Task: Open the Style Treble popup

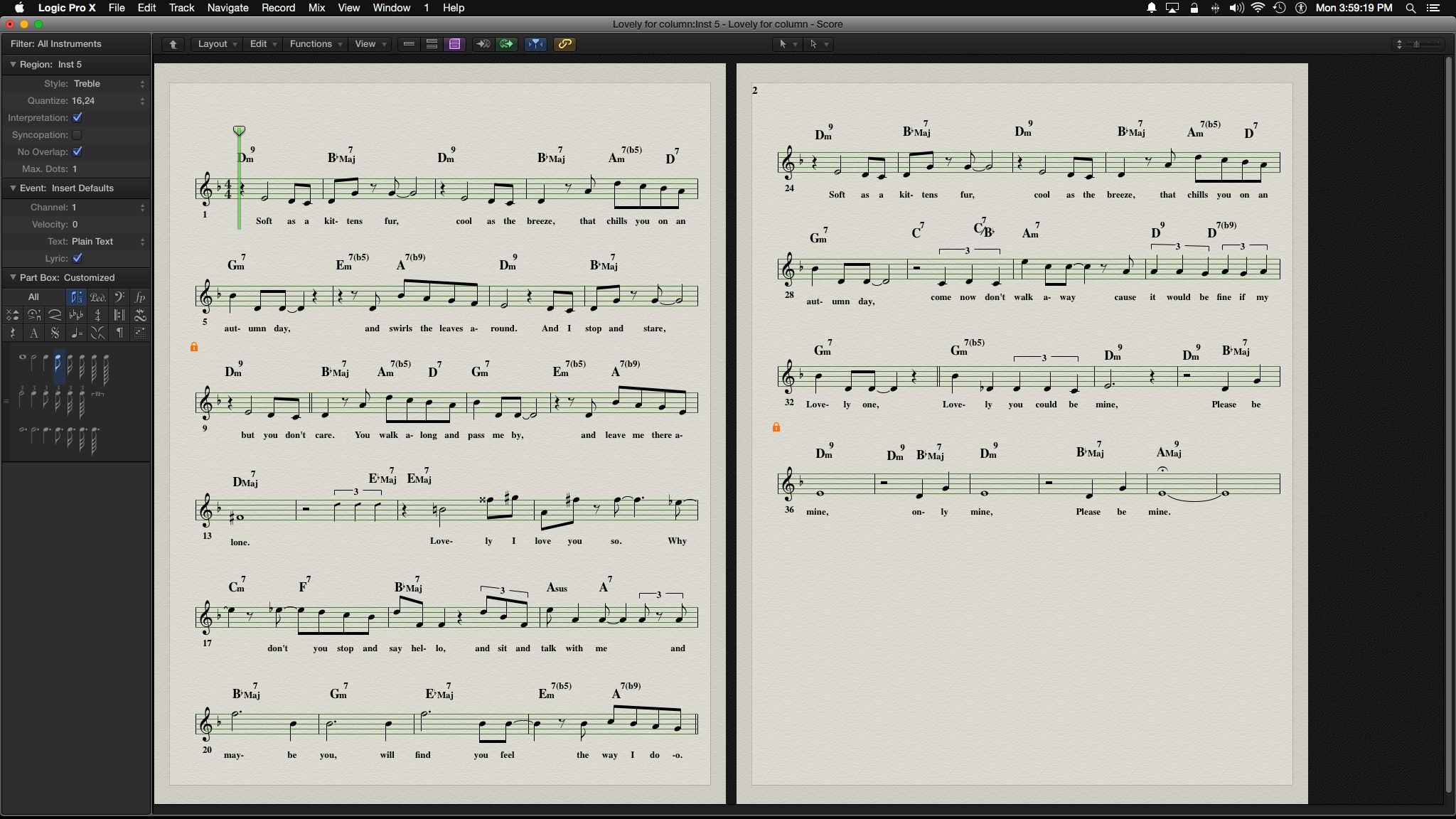Action: (109, 83)
